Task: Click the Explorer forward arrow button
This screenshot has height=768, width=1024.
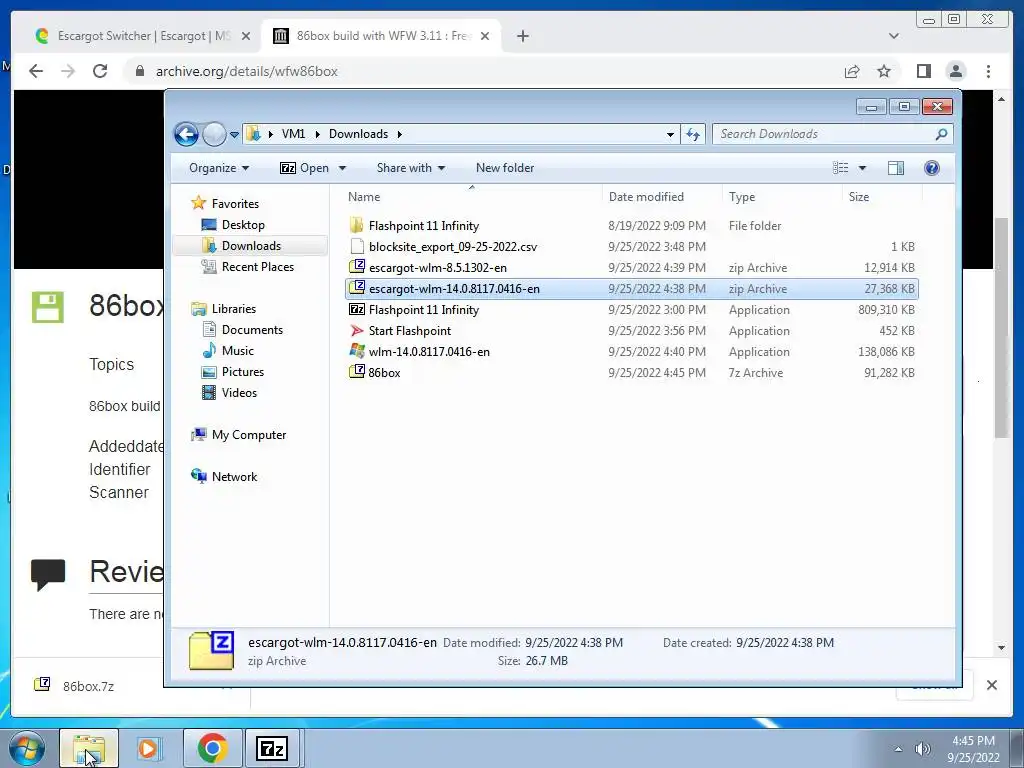Action: (x=214, y=135)
